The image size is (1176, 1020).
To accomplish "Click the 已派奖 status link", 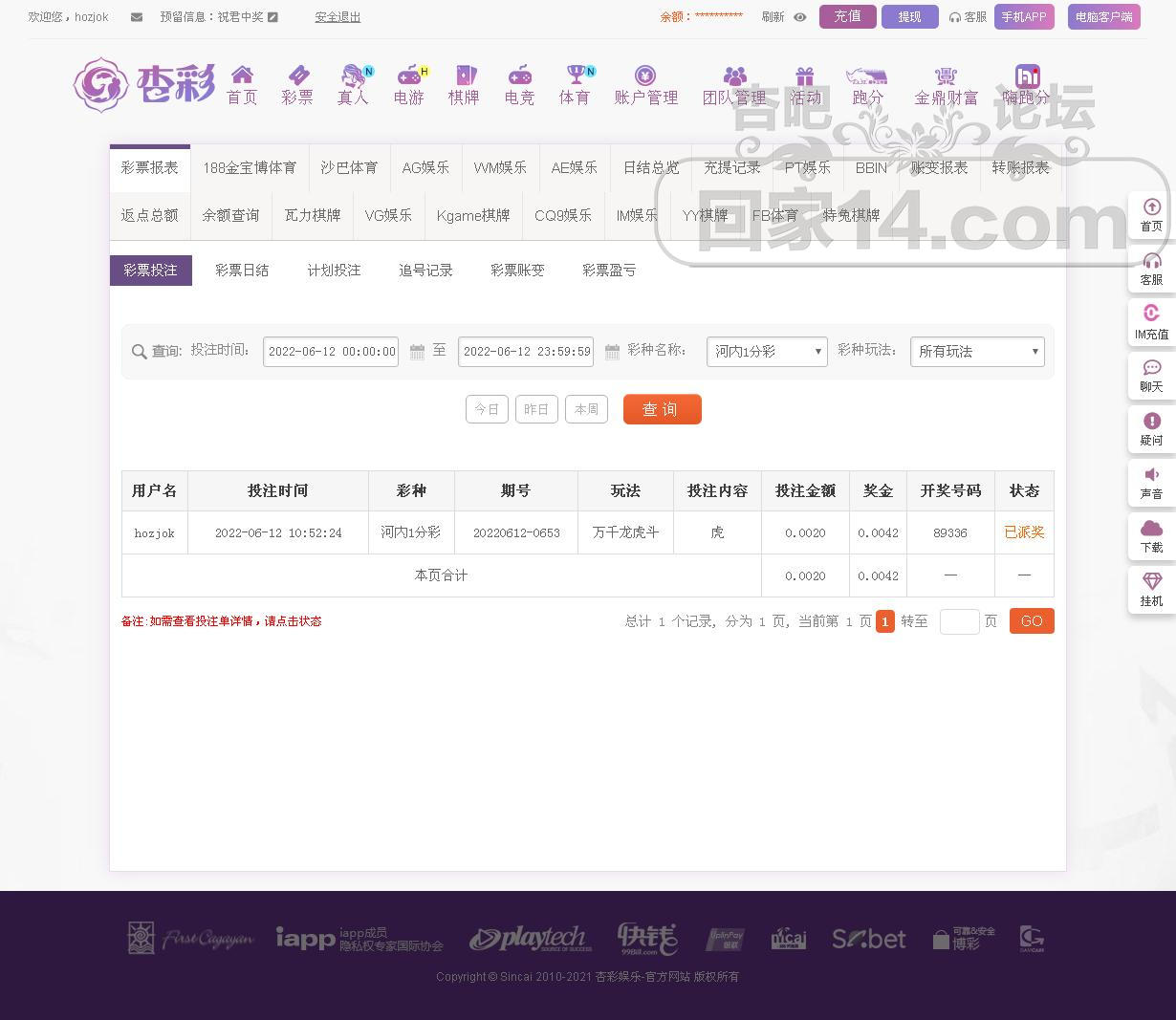I will pyautogui.click(x=1024, y=532).
